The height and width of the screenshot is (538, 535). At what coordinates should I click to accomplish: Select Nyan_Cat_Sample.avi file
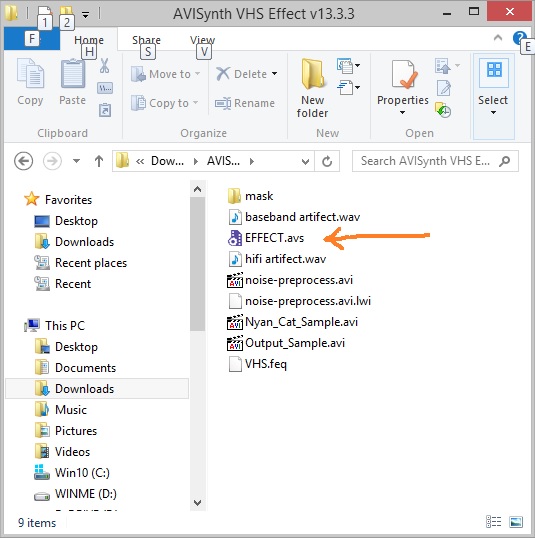(292, 322)
